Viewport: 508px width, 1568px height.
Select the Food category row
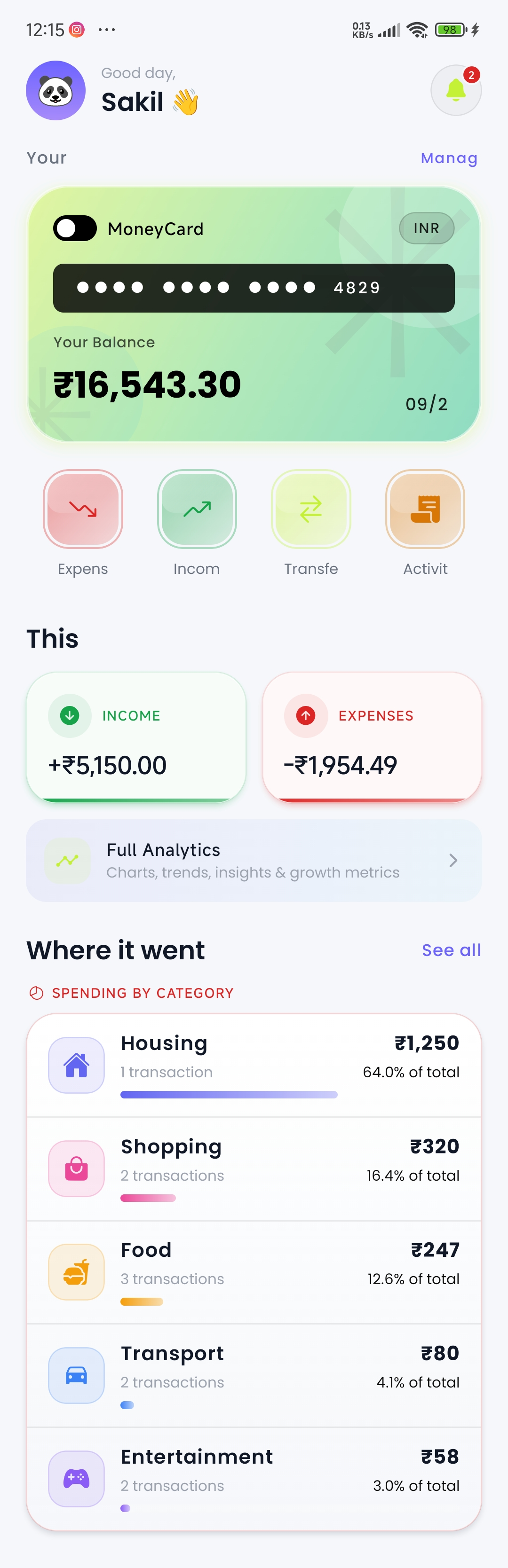[254, 1272]
